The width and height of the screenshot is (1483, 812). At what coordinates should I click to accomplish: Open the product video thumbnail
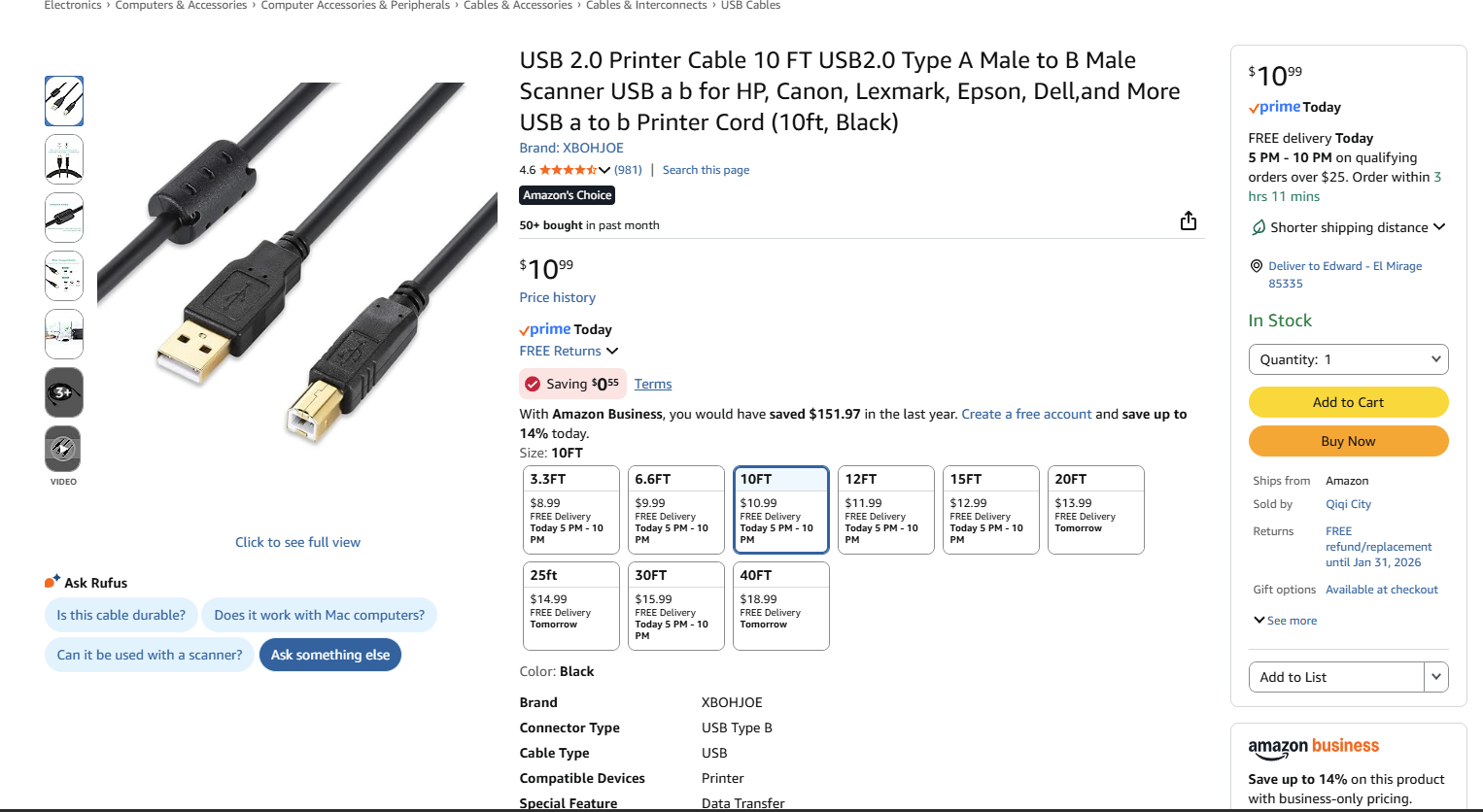coord(64,450)
